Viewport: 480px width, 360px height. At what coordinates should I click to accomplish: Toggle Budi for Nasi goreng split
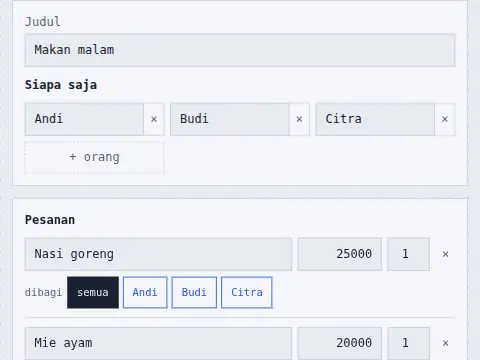pos(194,292)
